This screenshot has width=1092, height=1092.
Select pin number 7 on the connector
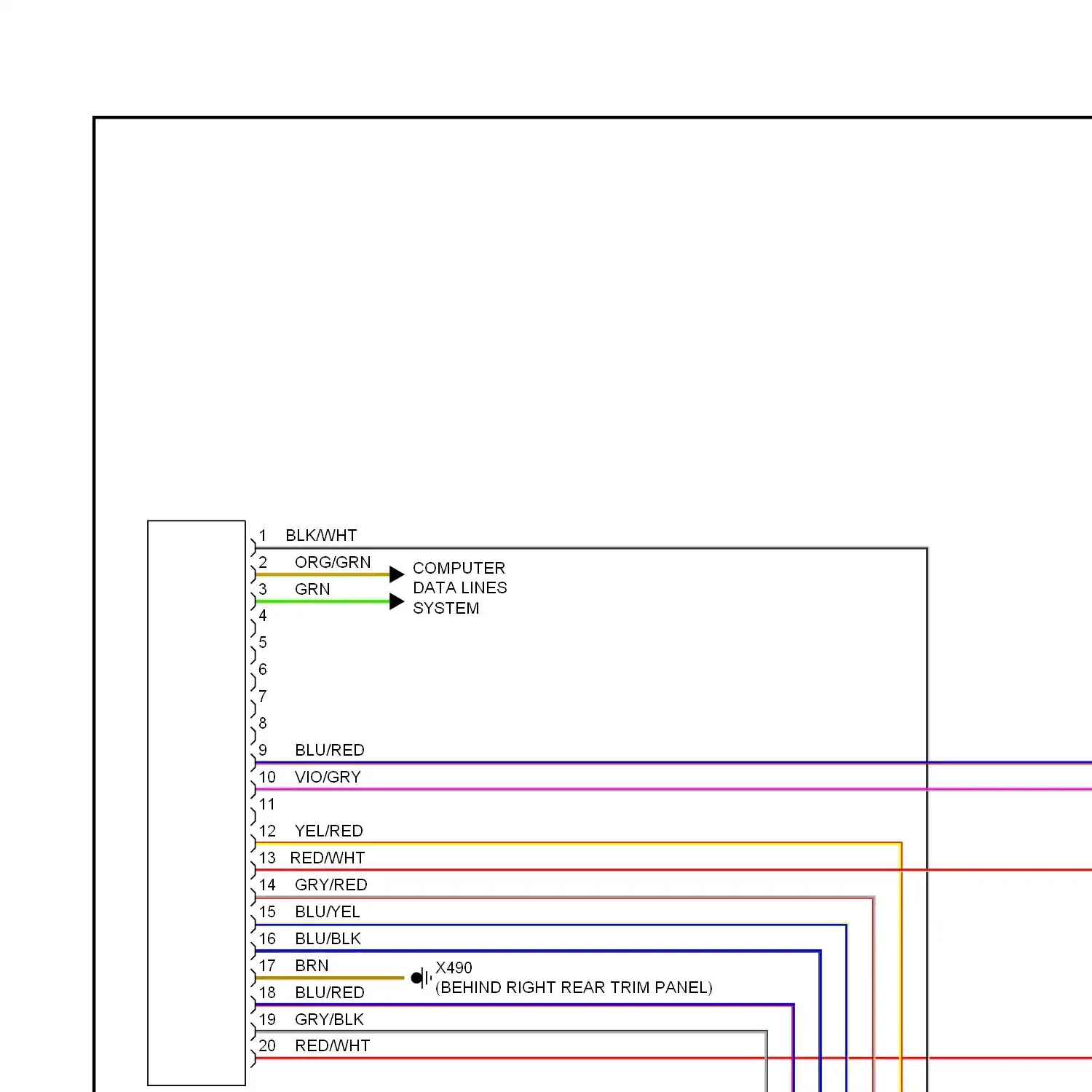click(263, 697)
